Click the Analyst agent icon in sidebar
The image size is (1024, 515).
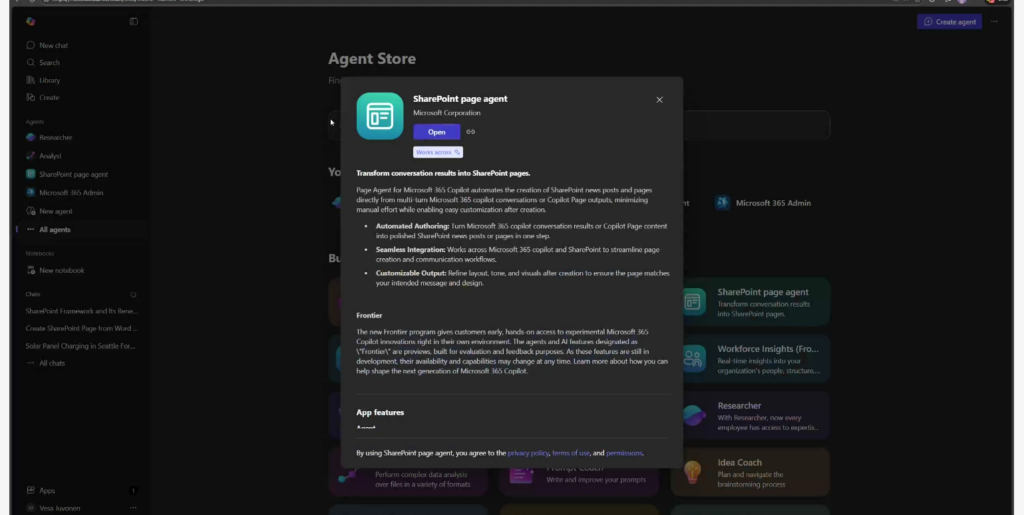(x=31, y=156)
